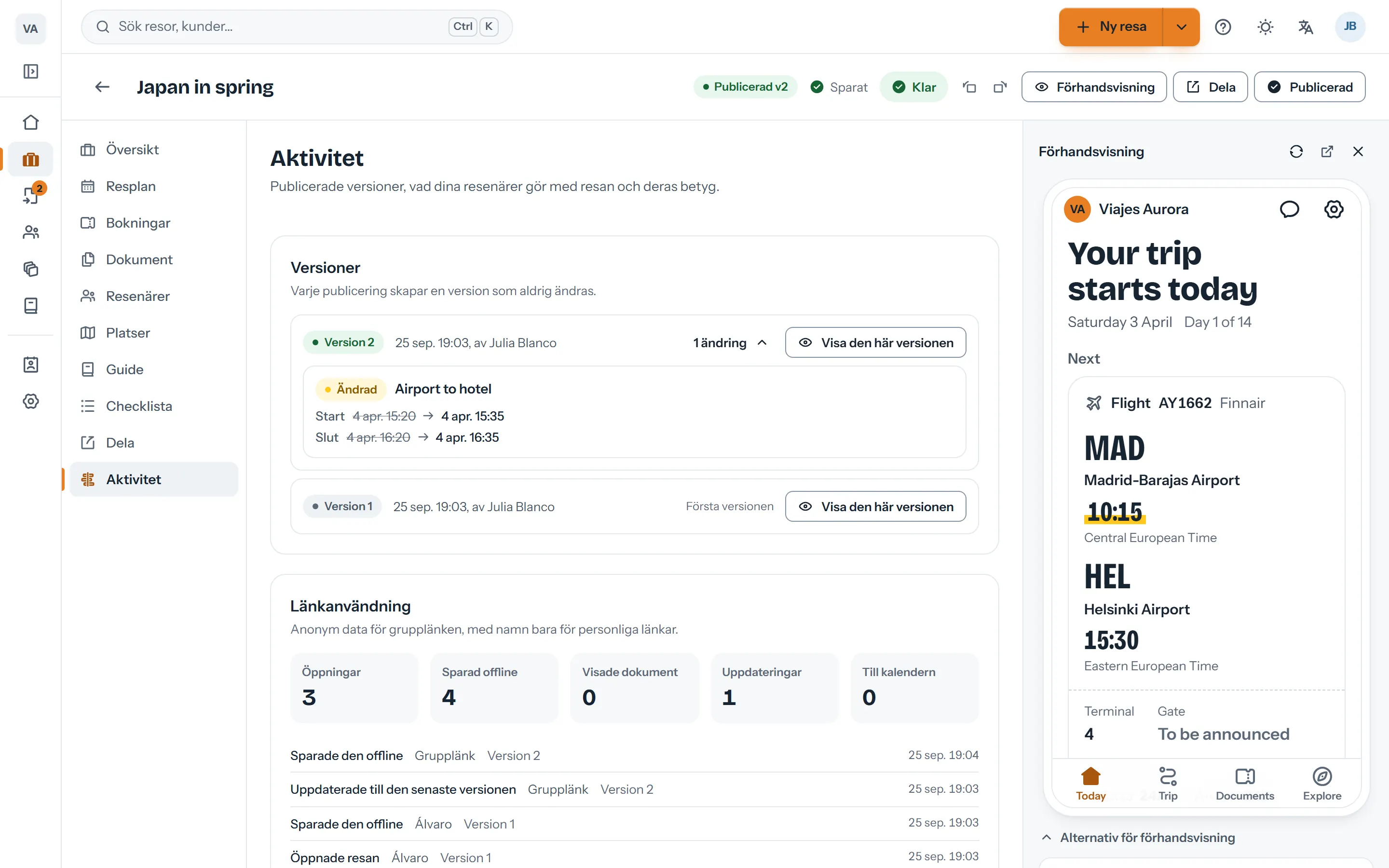The width and height of the screenshot is (1389, 868).
Task: Open the trips suitcase icon in left rail
Action: click(30, 159)
